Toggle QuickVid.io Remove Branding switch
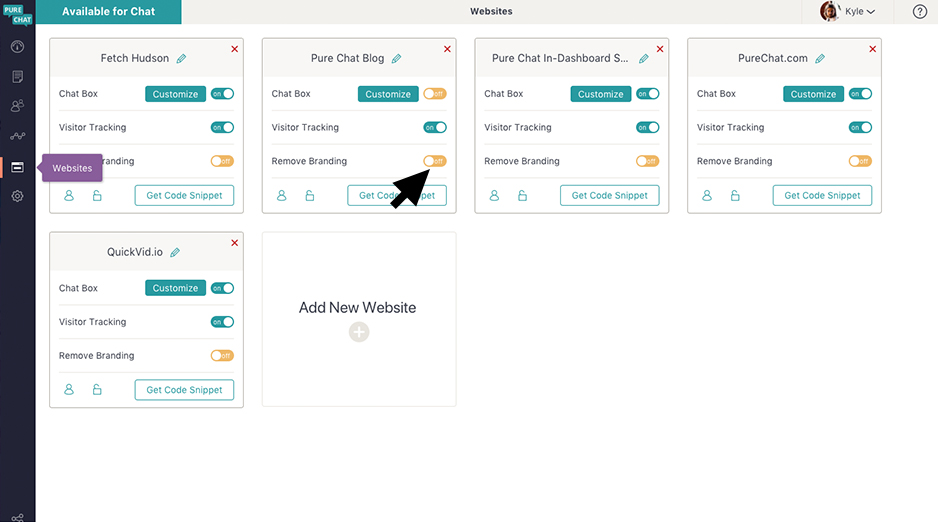 [x=222, y=355]
